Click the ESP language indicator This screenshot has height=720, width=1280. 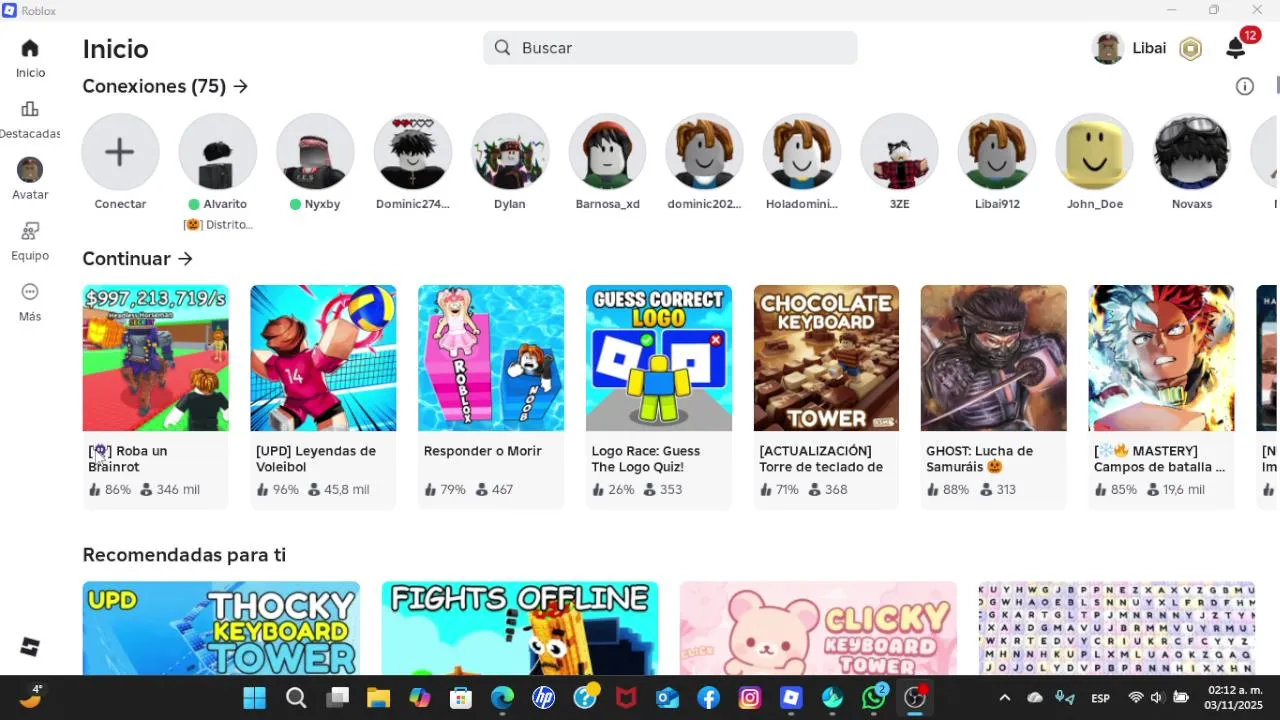[1100, 698]
